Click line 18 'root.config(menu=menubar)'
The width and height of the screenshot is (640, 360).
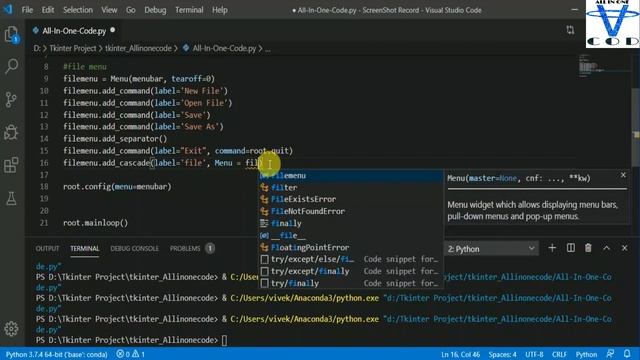(x=117, y=187)
